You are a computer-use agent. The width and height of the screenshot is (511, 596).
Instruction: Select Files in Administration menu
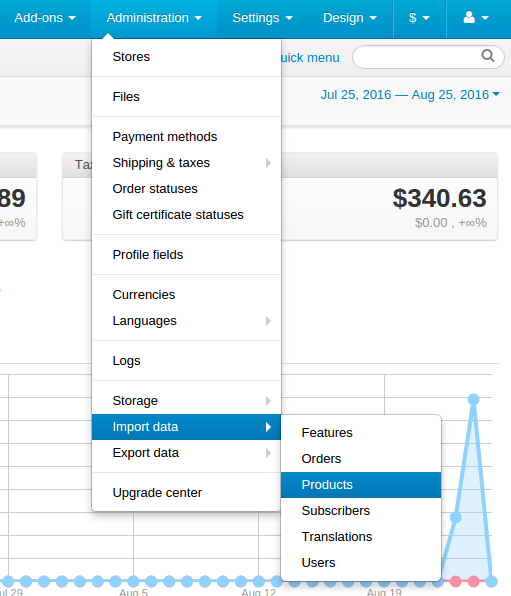[186, 97]
